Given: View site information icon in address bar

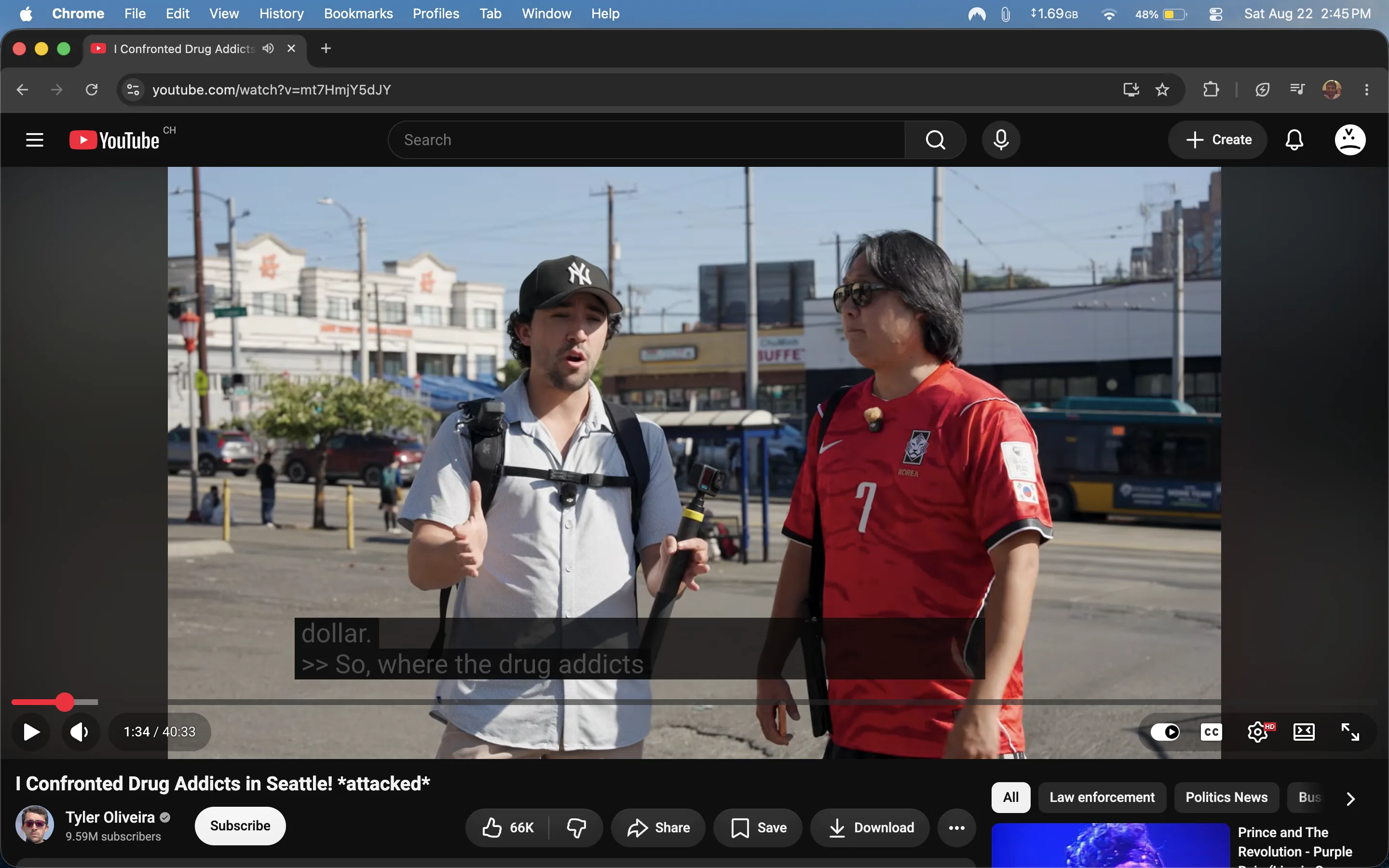Looking at the screenshot, I should pyautogui.click(x=133, y=90).
